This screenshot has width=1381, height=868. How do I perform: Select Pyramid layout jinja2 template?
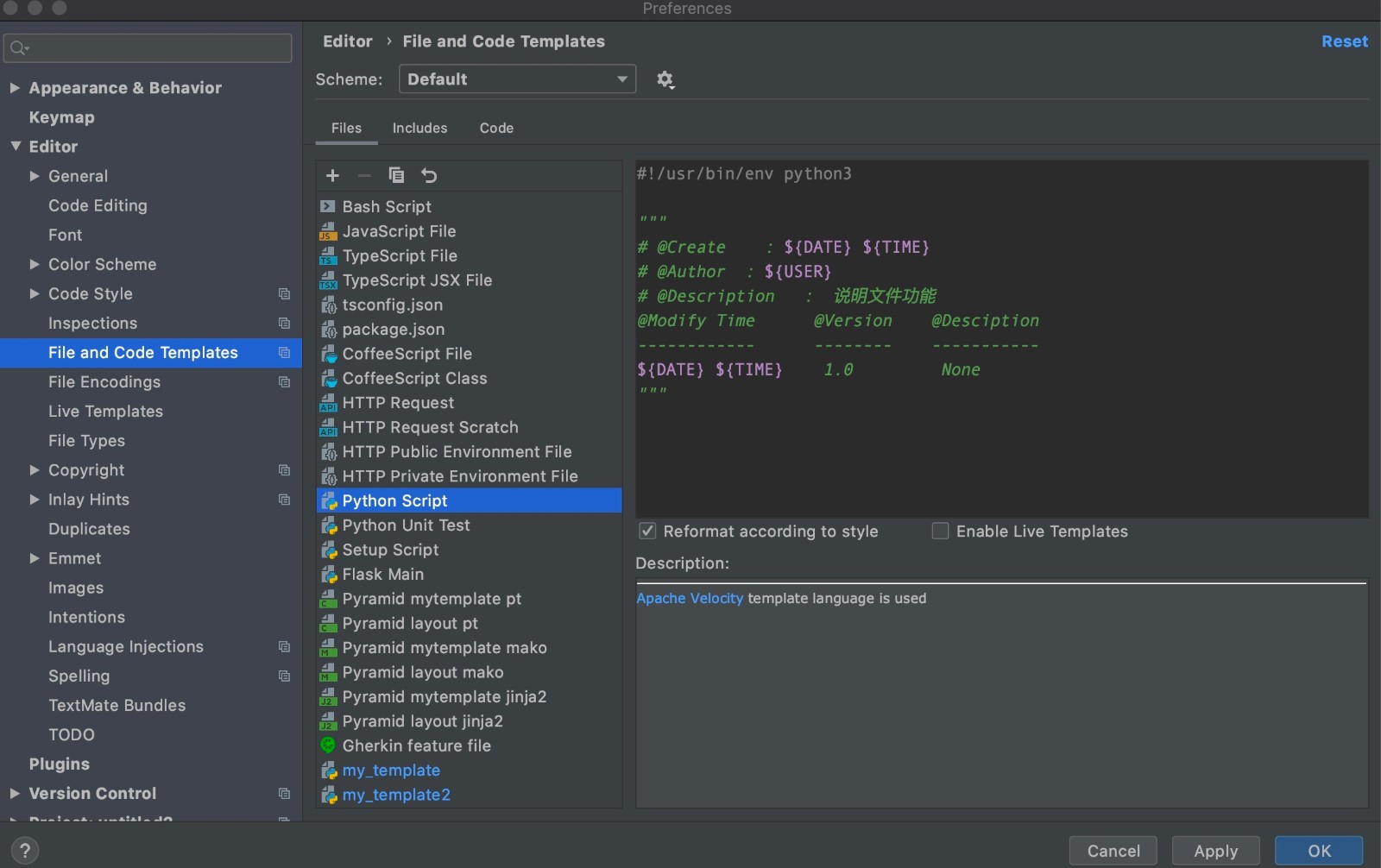tap(470, 721)
